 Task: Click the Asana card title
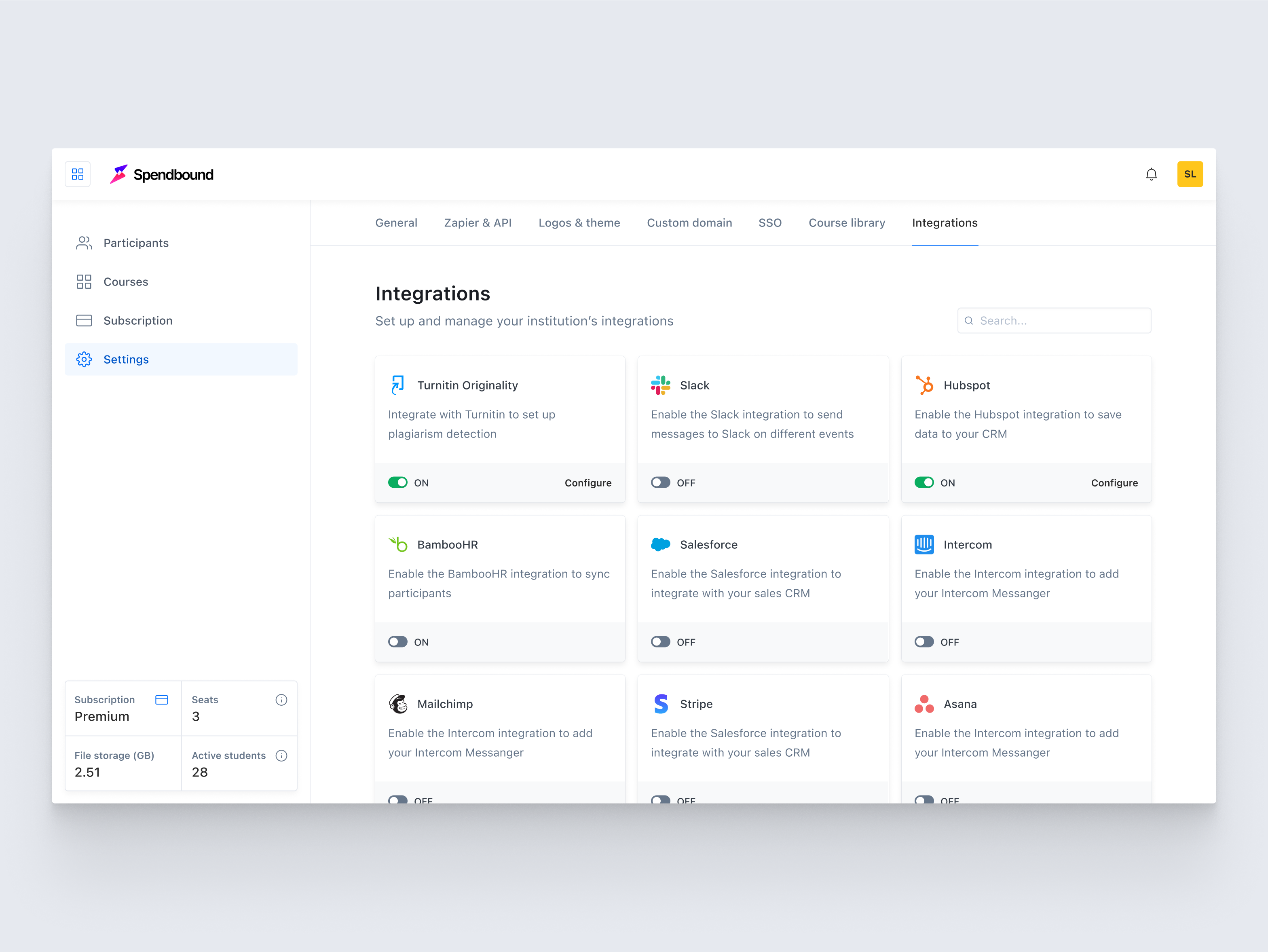[960, 704]
